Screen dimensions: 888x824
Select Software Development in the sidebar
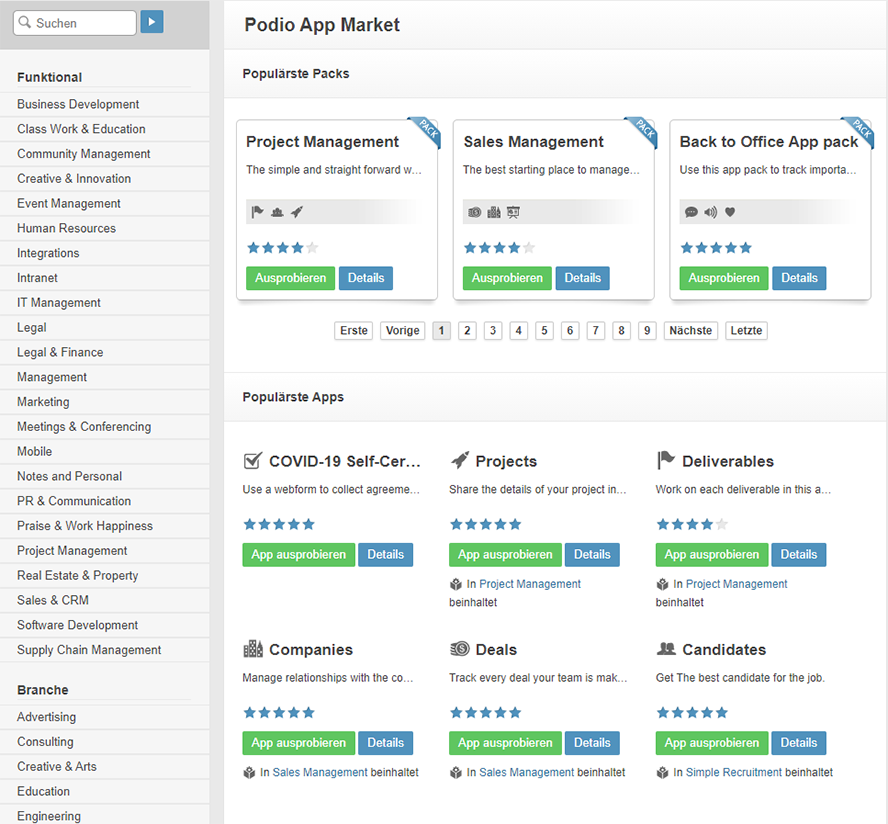[x=77, y=625]
